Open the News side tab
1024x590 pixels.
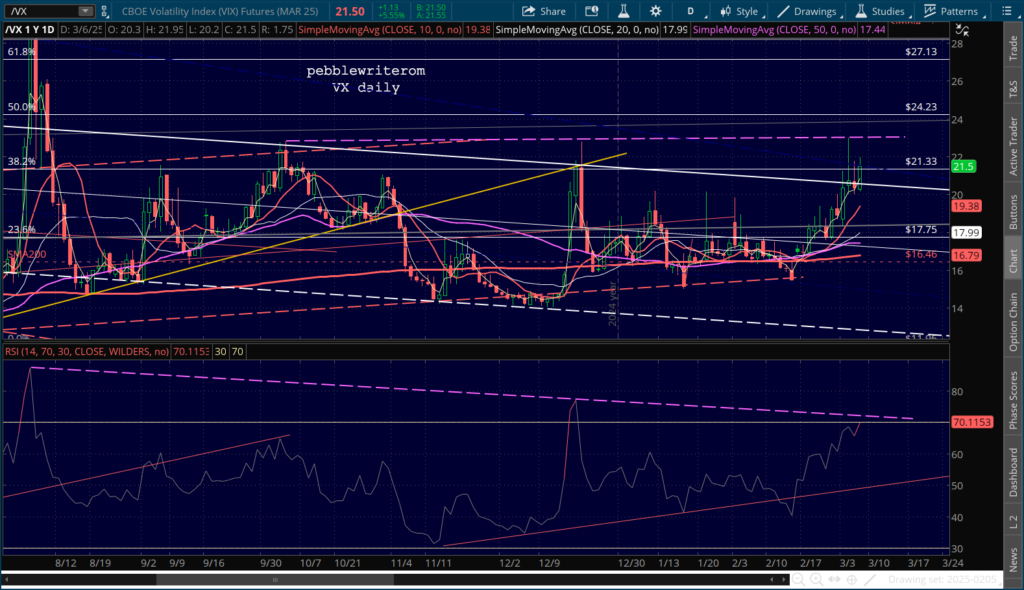click(x=1013, y=560)
